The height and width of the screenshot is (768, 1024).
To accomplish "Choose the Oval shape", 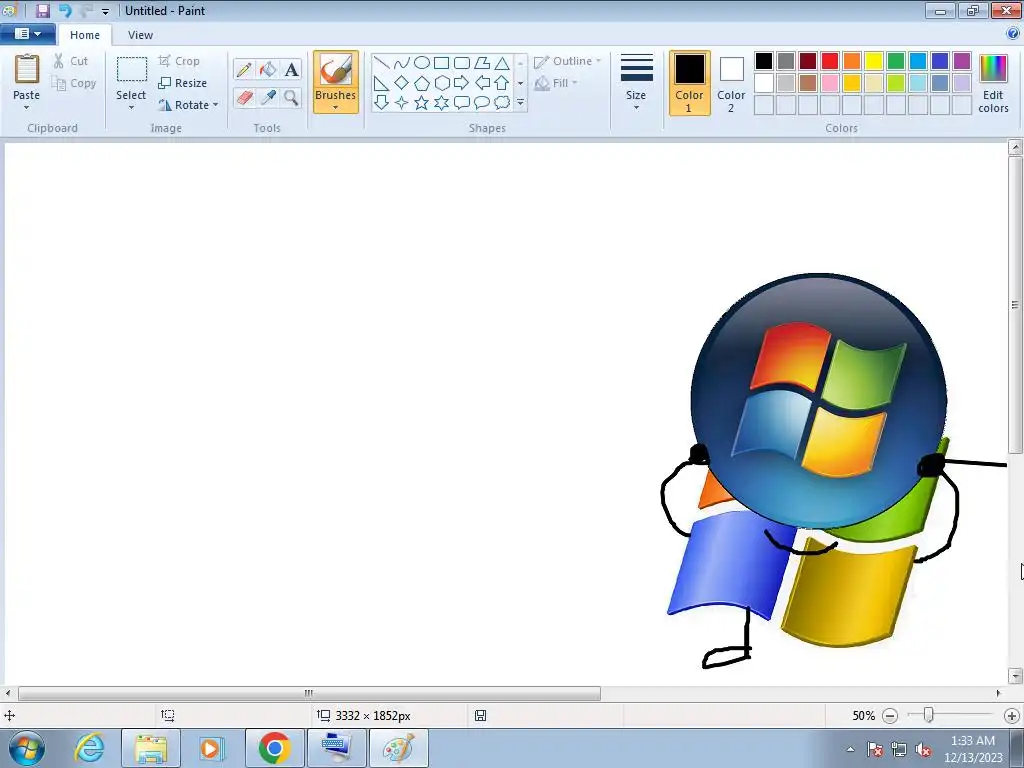I will (x=422, y=63).
